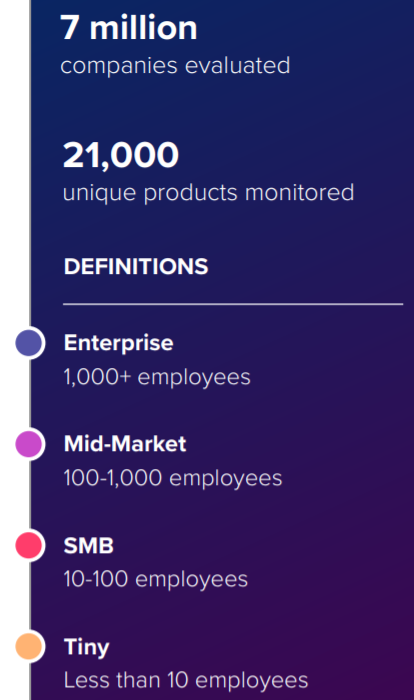Select the 10-100 employees description

pos(155,579)
